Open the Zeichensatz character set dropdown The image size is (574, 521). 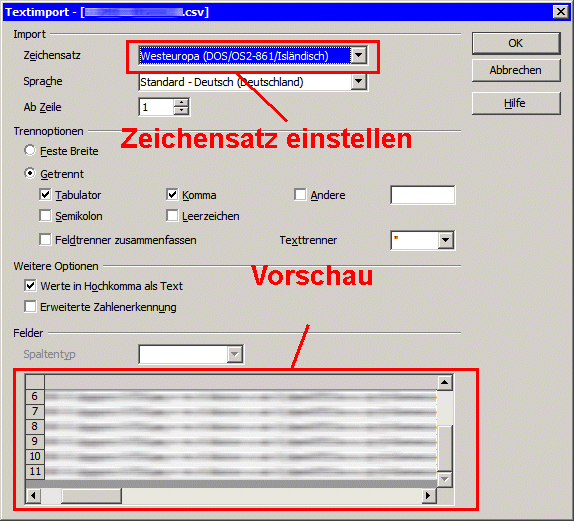pyautogui.click(x=359, y=55)
